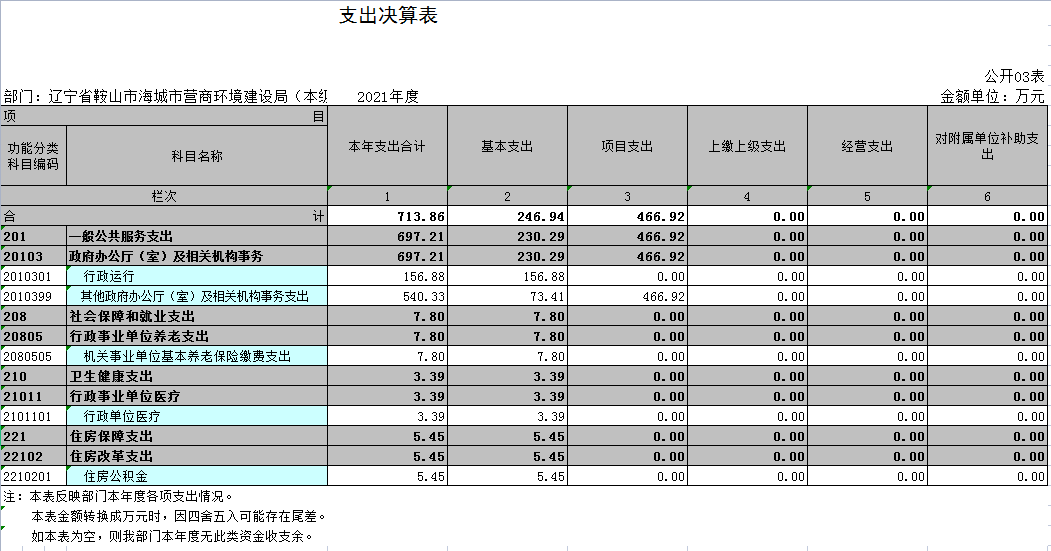
Task: Select the 住房保障支出 cell
Action: [197, 436]
